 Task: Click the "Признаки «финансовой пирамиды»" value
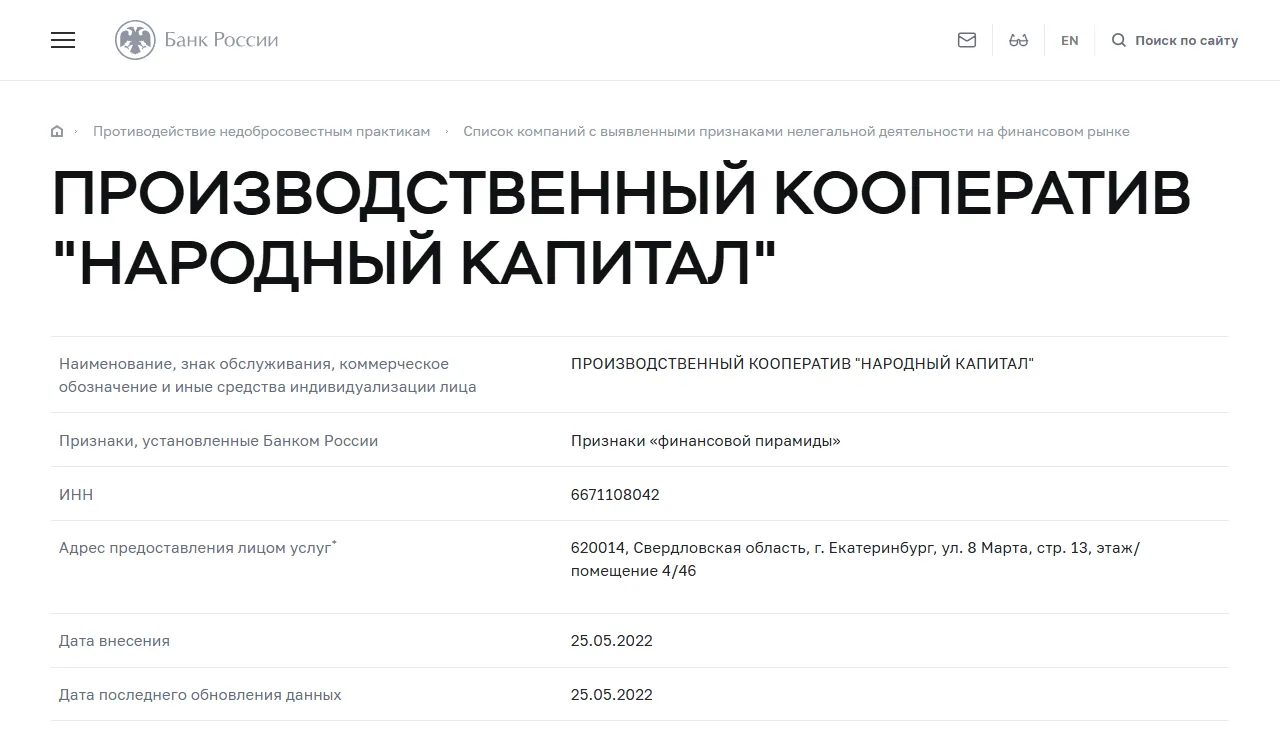point(705,441)
